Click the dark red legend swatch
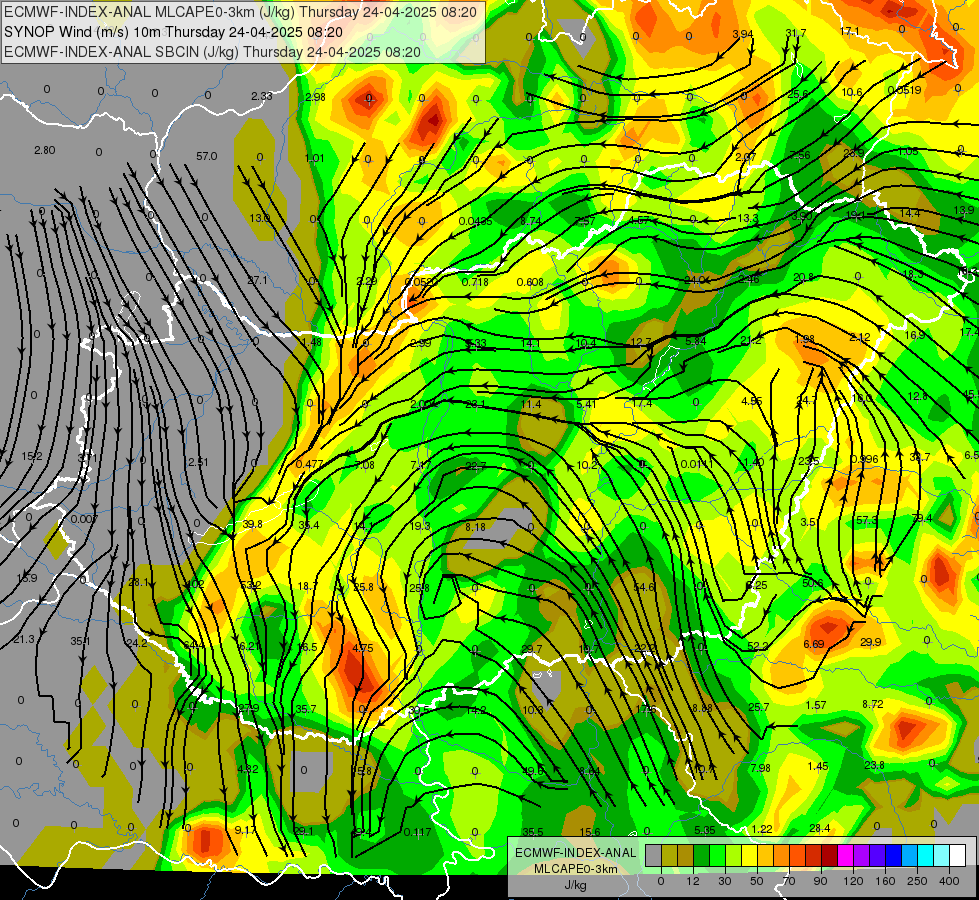The height and width of the screenshot is (900, 979). coord(829,856)
